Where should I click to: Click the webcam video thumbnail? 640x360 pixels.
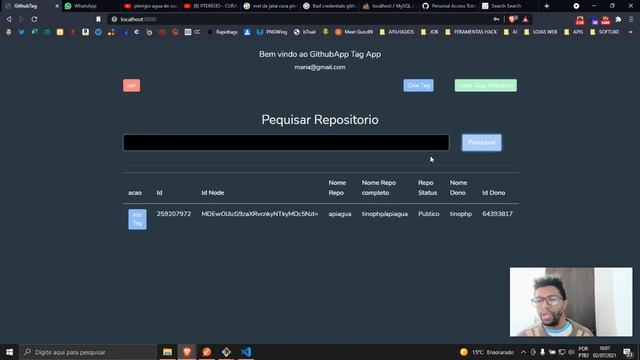click(x=571, y=302)
